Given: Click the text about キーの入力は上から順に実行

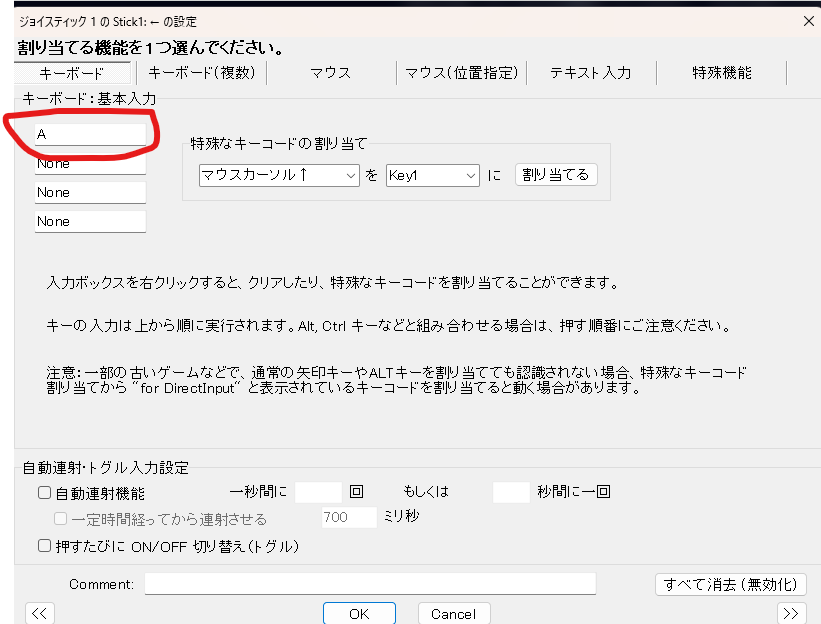Looking at the screenshot, I should click(389, 326).
